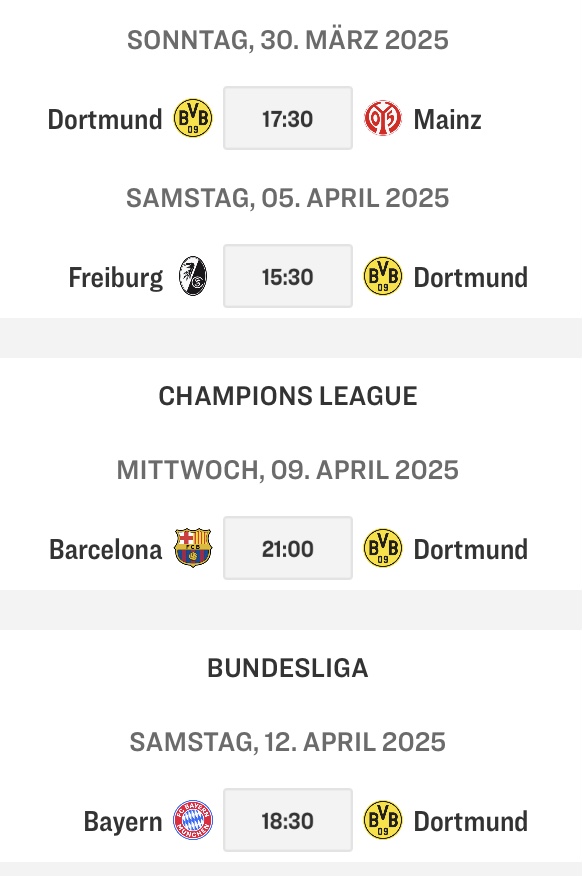The image size is (582, 876).
Task: Click the Mainz team name link
Action: 448,118
